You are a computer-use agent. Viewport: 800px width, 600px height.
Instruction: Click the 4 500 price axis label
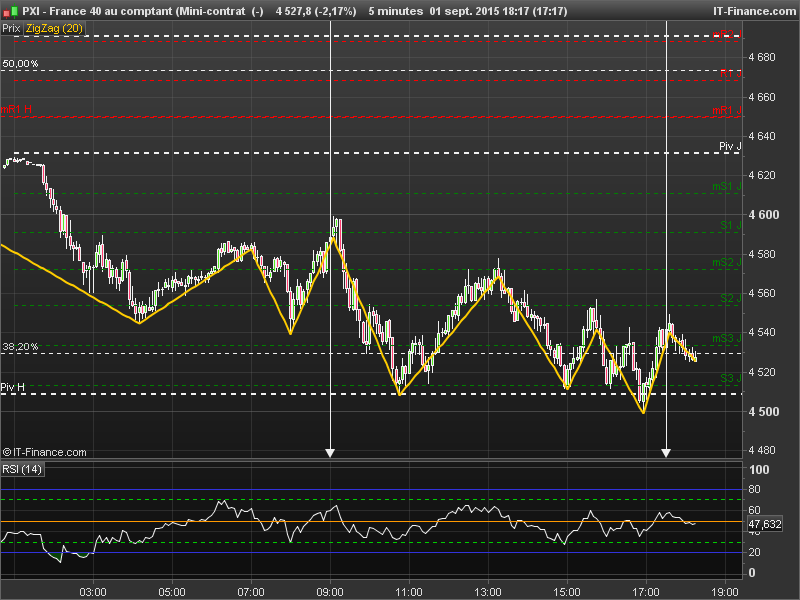764,412
